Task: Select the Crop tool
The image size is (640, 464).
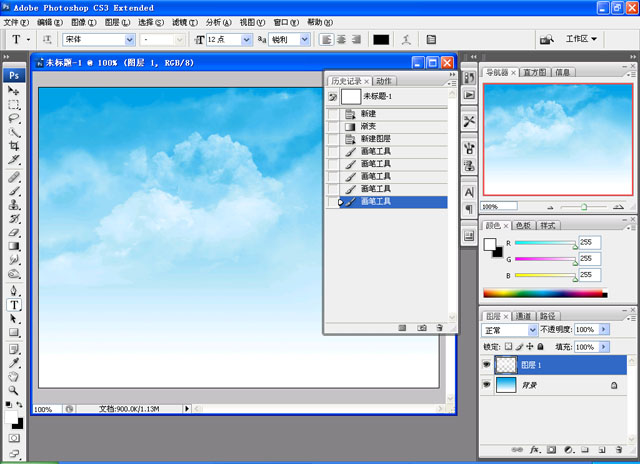Action: 13,146
